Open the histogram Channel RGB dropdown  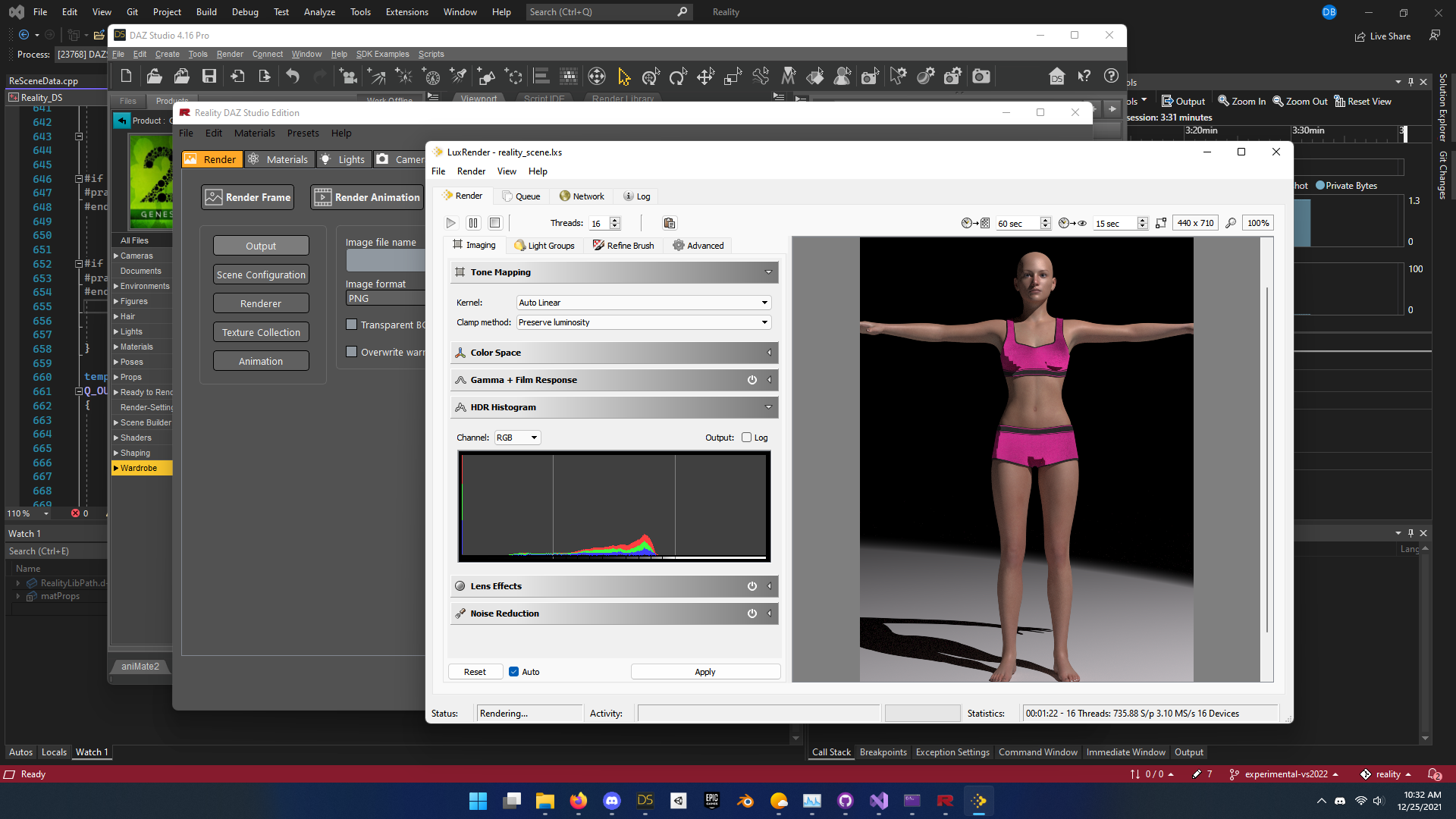pyautogui.click(x=517, y=438)
